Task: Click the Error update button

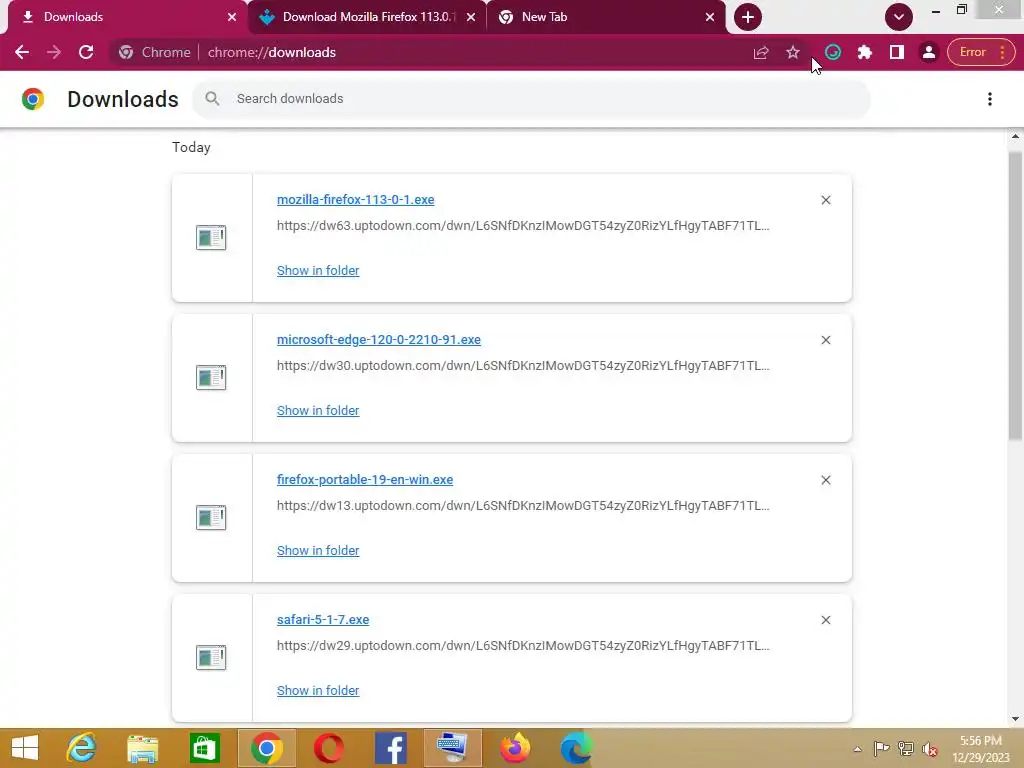Action: pyautogui.click(x=981, y=52)
